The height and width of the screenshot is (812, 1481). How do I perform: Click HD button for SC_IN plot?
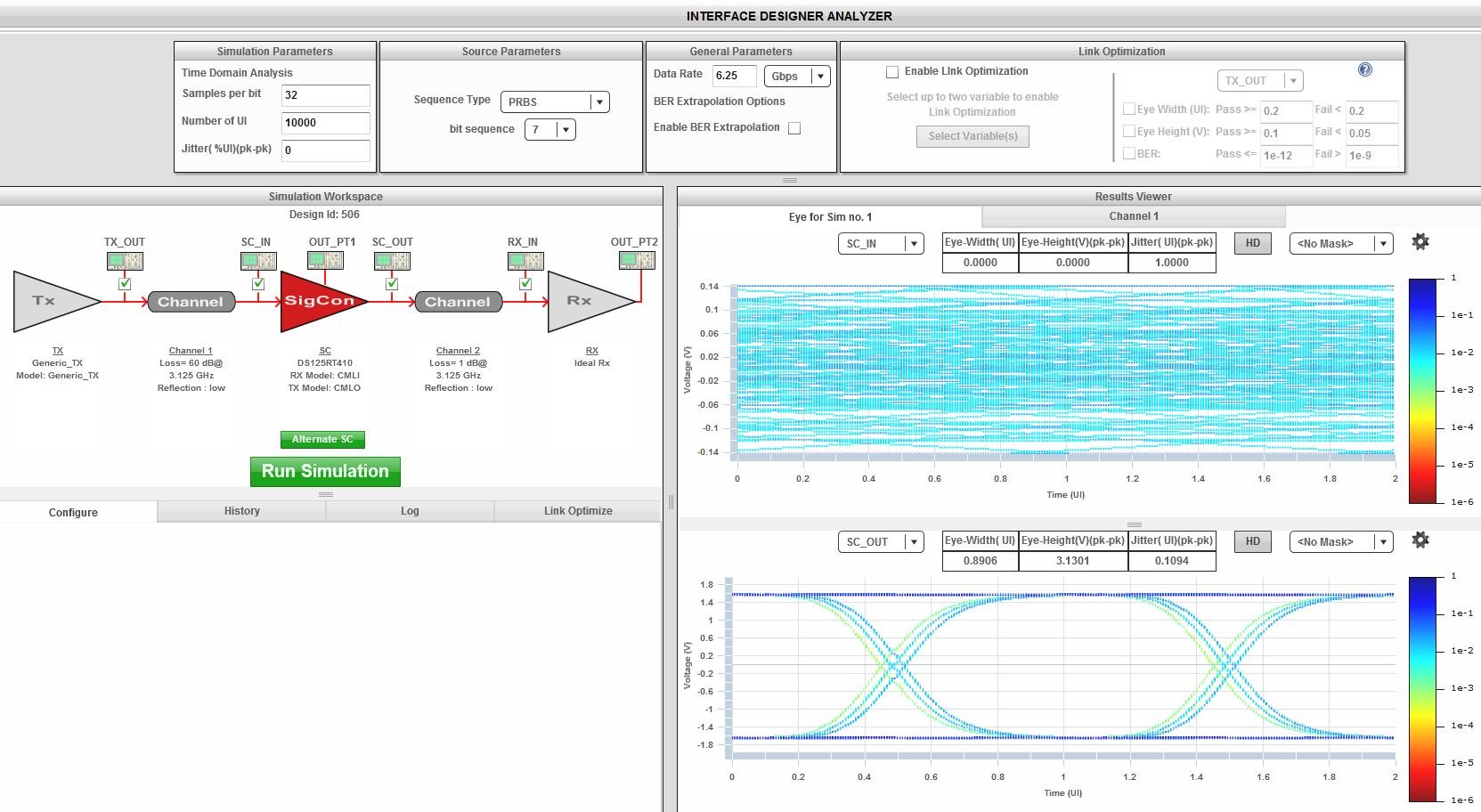click(1253, 243)
